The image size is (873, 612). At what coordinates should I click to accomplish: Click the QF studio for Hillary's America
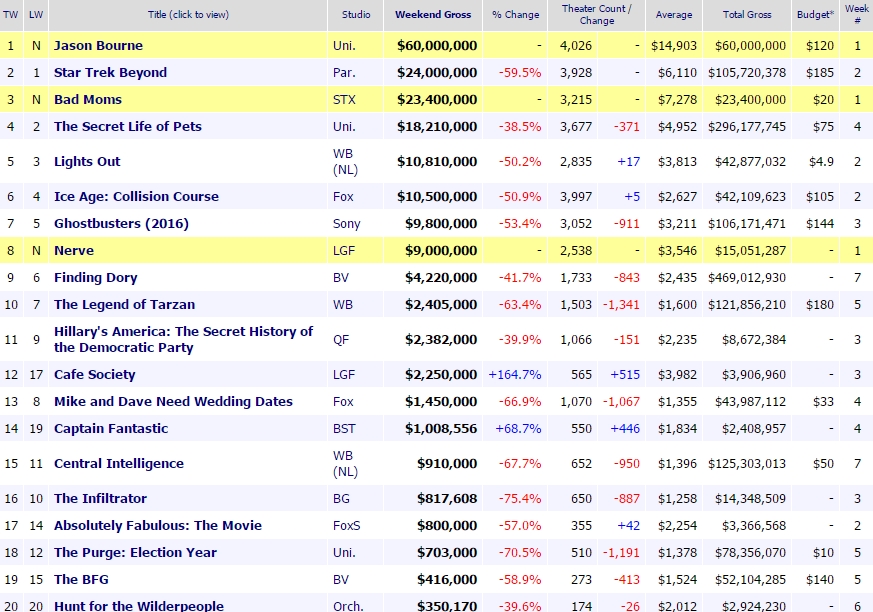(341, 339)
